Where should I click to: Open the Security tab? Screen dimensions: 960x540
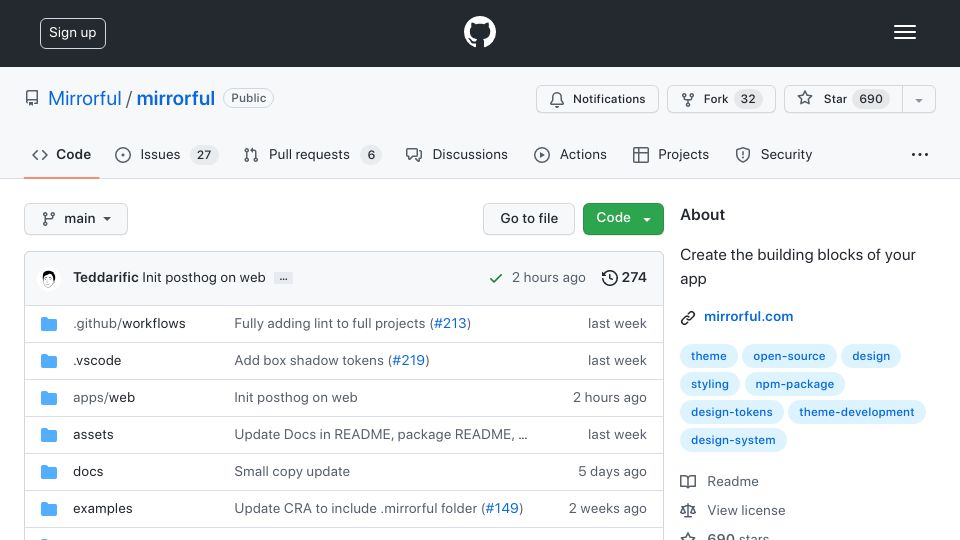[773, 154]
